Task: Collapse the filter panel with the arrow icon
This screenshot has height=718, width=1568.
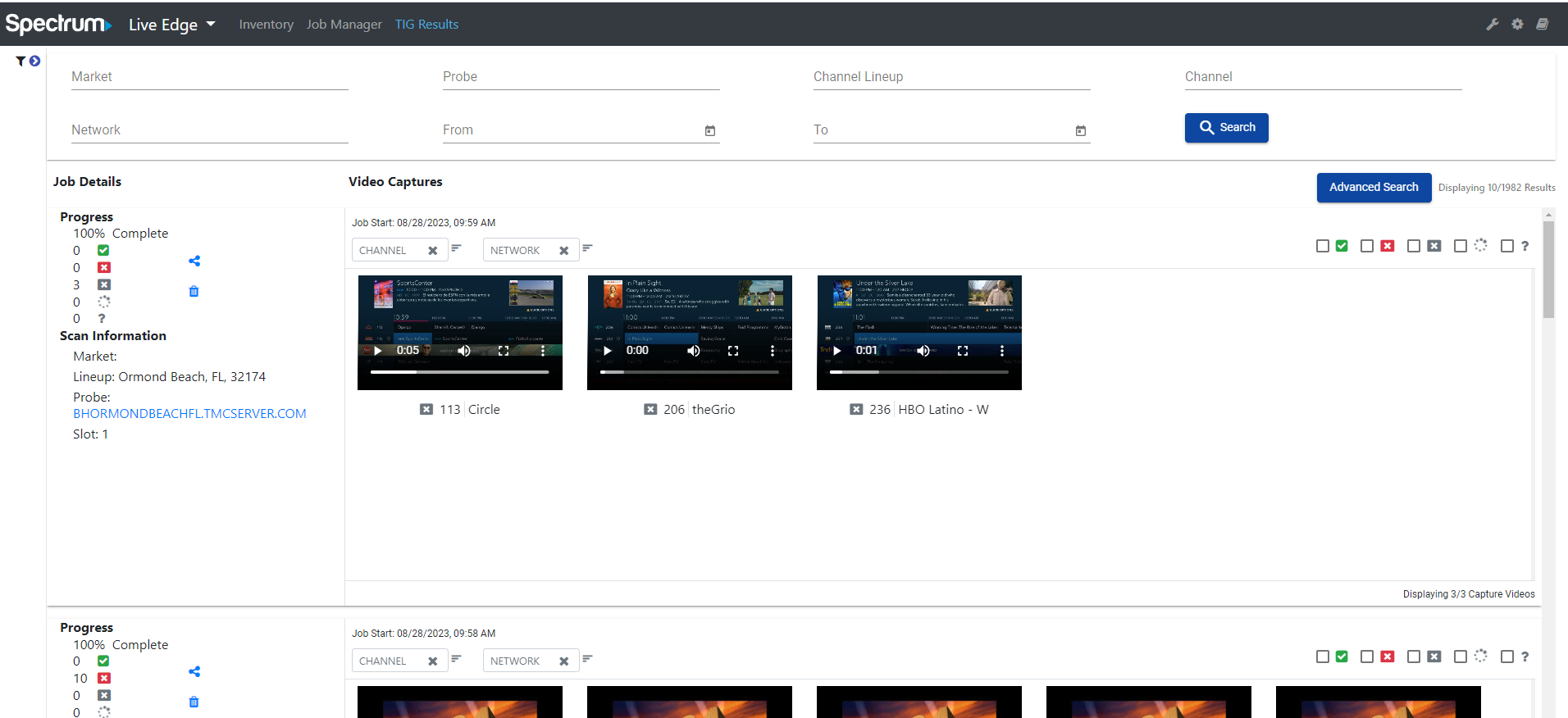Action: coord(34,61)
